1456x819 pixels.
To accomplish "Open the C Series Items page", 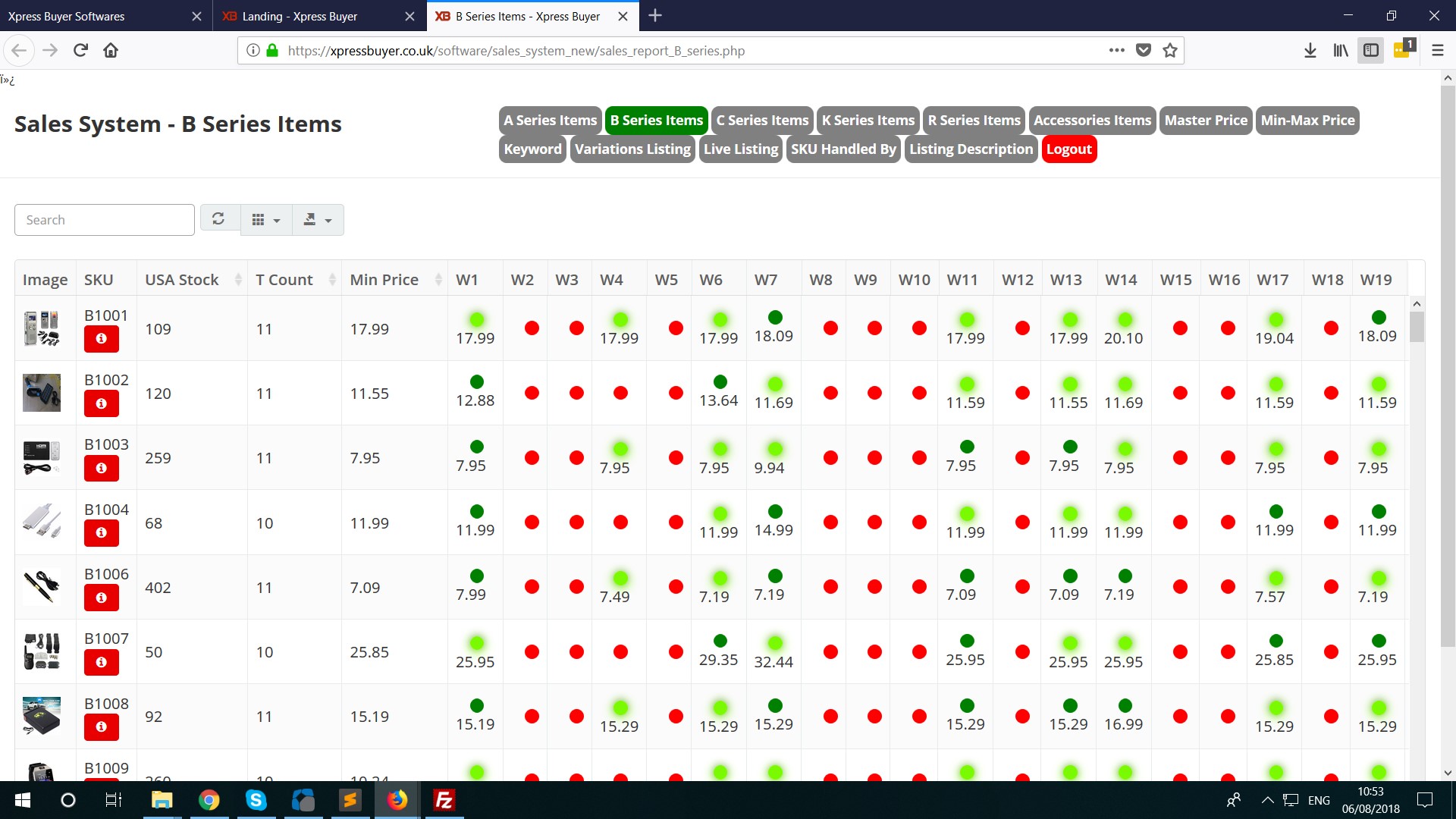I will click(762, 120).
